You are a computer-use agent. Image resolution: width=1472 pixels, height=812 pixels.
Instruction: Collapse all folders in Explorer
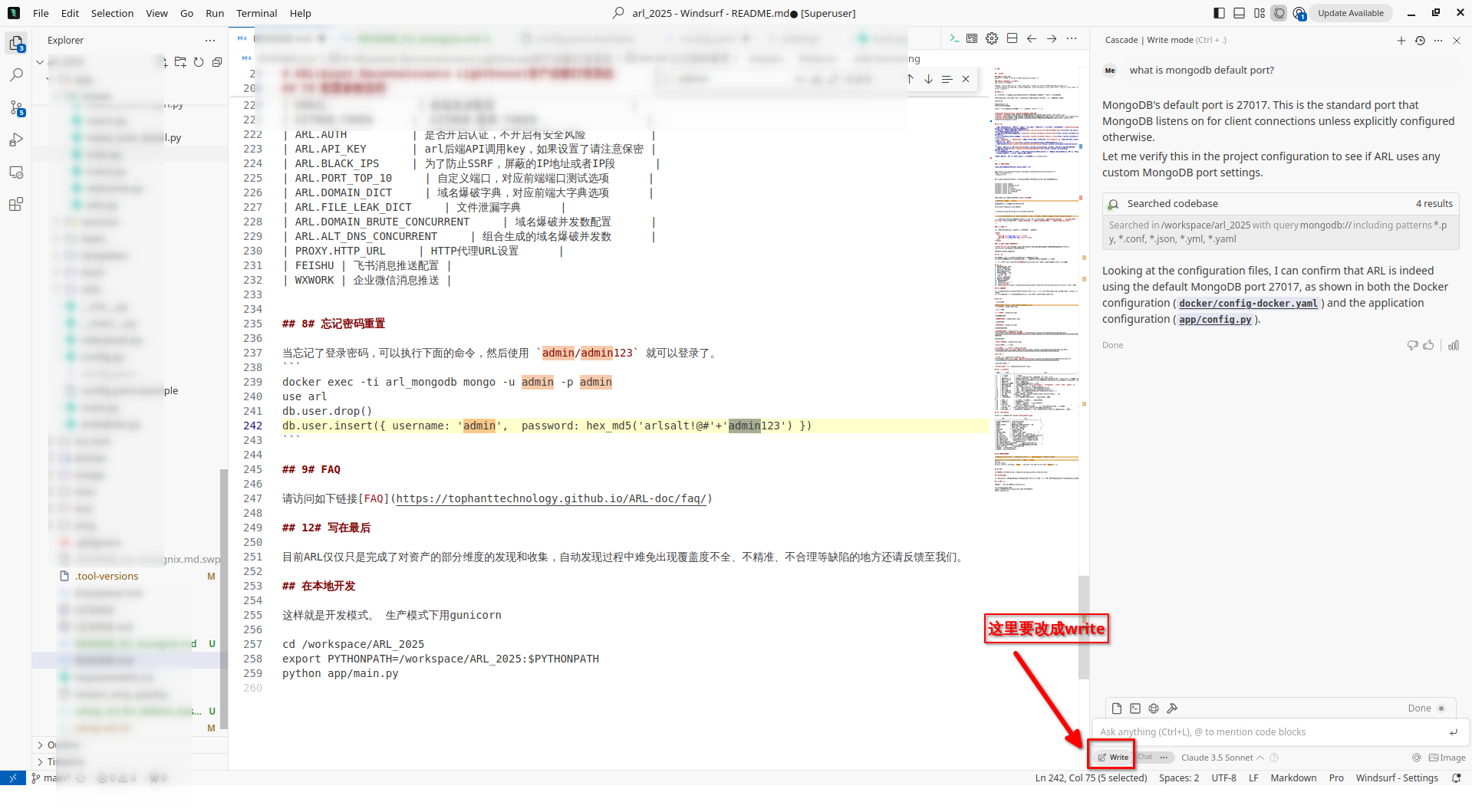coord(217,62)
